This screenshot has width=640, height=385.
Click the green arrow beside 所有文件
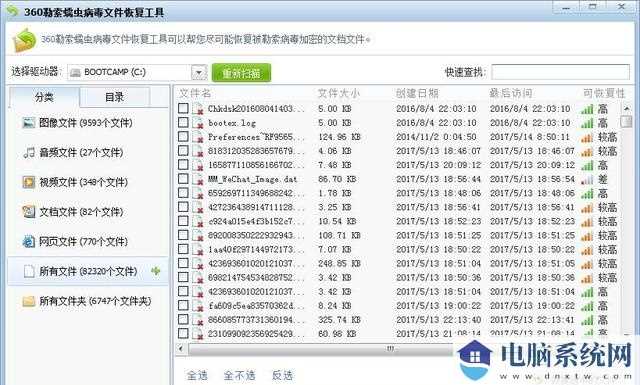(156, 271)
